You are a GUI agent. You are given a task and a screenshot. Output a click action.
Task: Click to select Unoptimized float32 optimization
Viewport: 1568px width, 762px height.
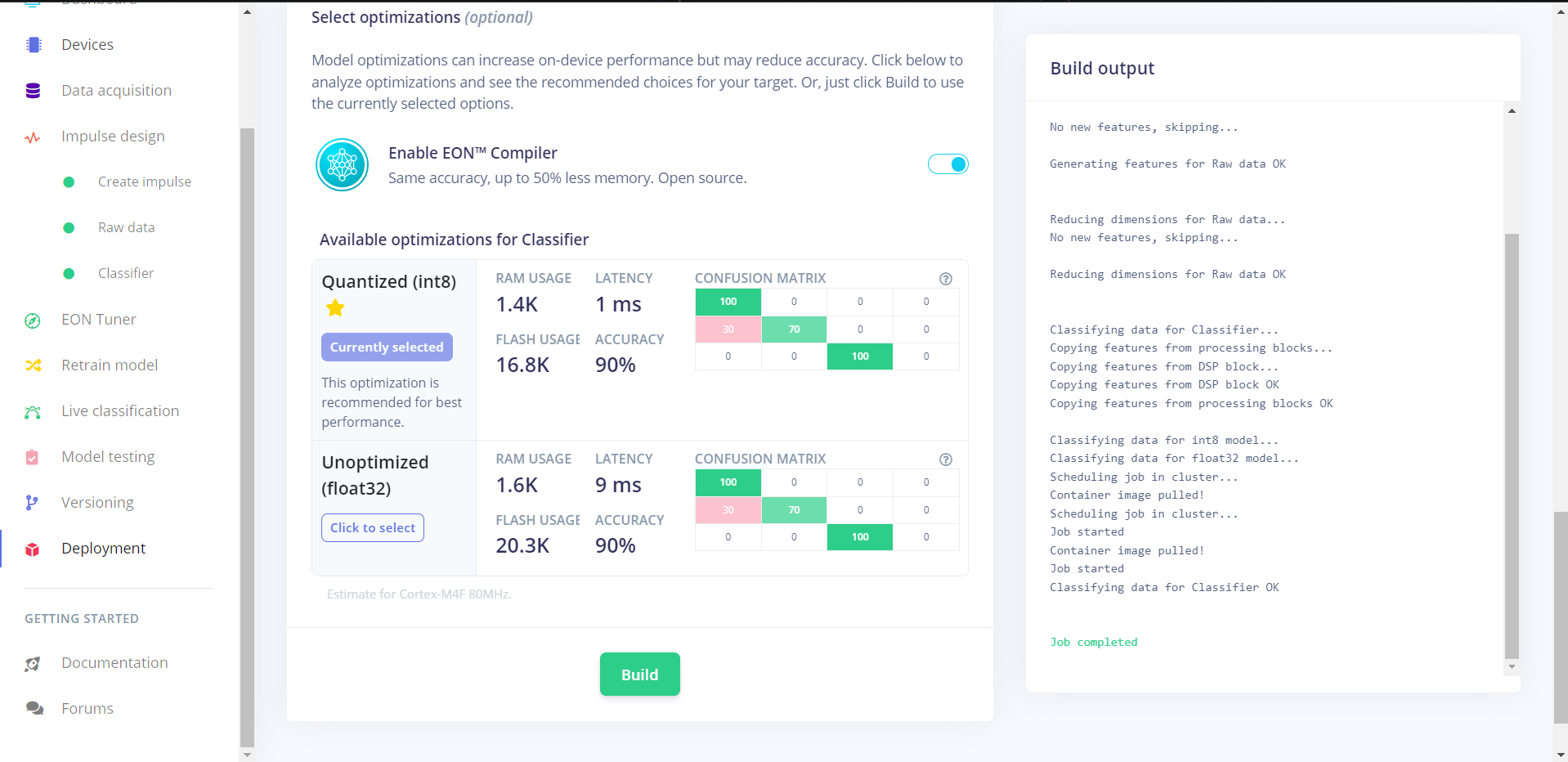click(x=373, y=528)
